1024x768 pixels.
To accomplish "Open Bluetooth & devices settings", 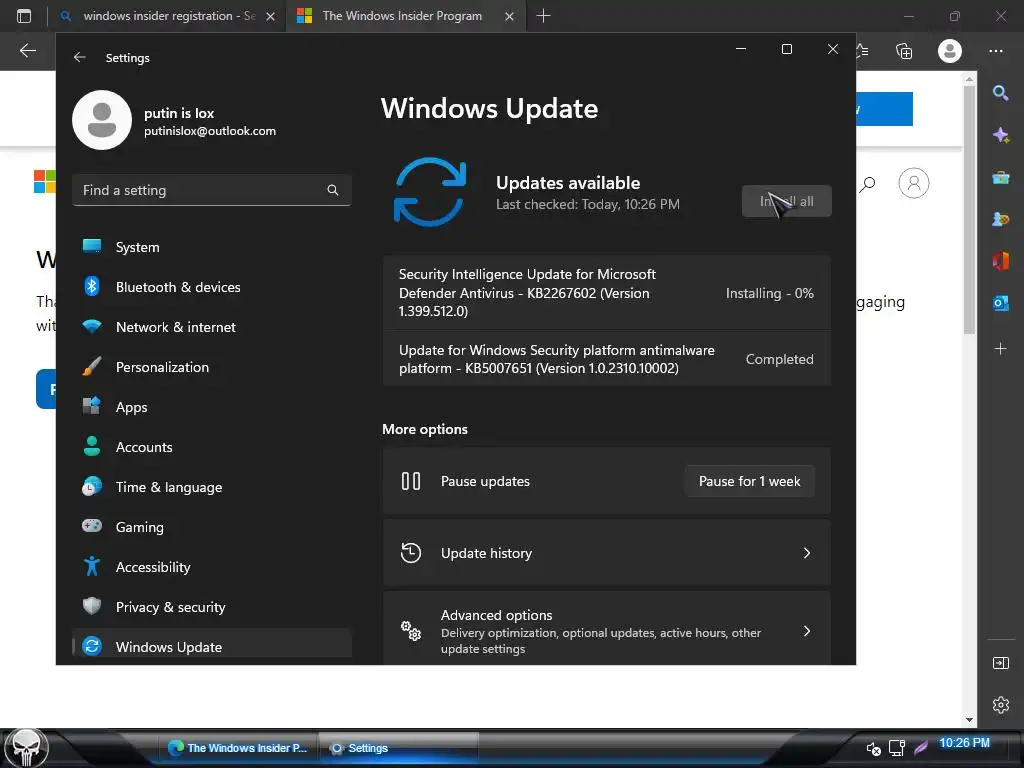I will coord(212,287).
